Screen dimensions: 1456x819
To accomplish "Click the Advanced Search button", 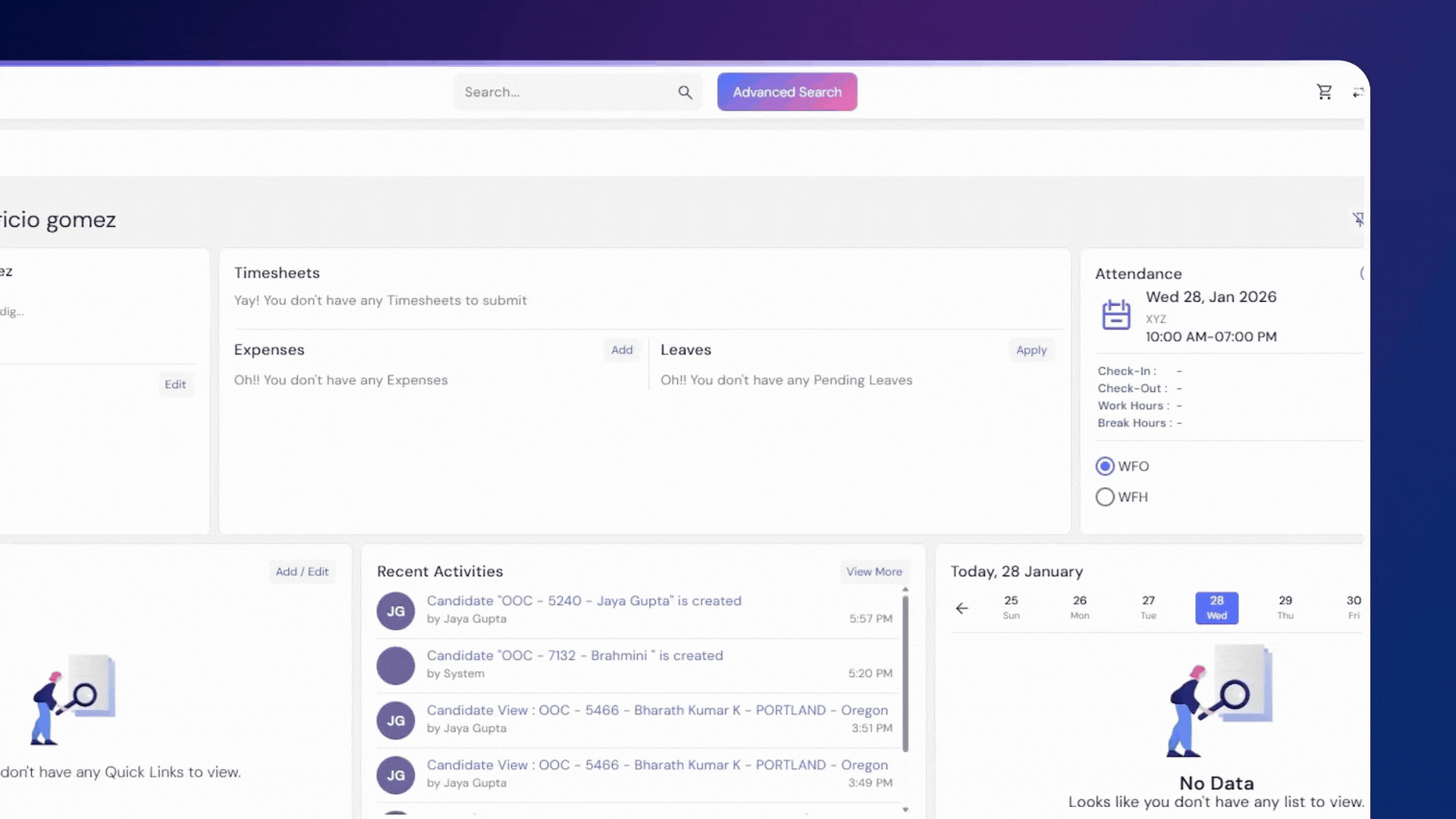I will [x=787, y=92].
